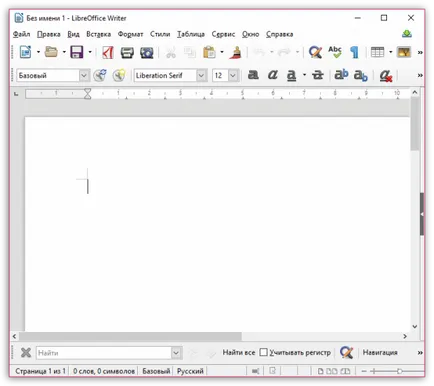Click the New Style from selection icon
This screenshot has height=386, width=434.
[x=119, y=75]
